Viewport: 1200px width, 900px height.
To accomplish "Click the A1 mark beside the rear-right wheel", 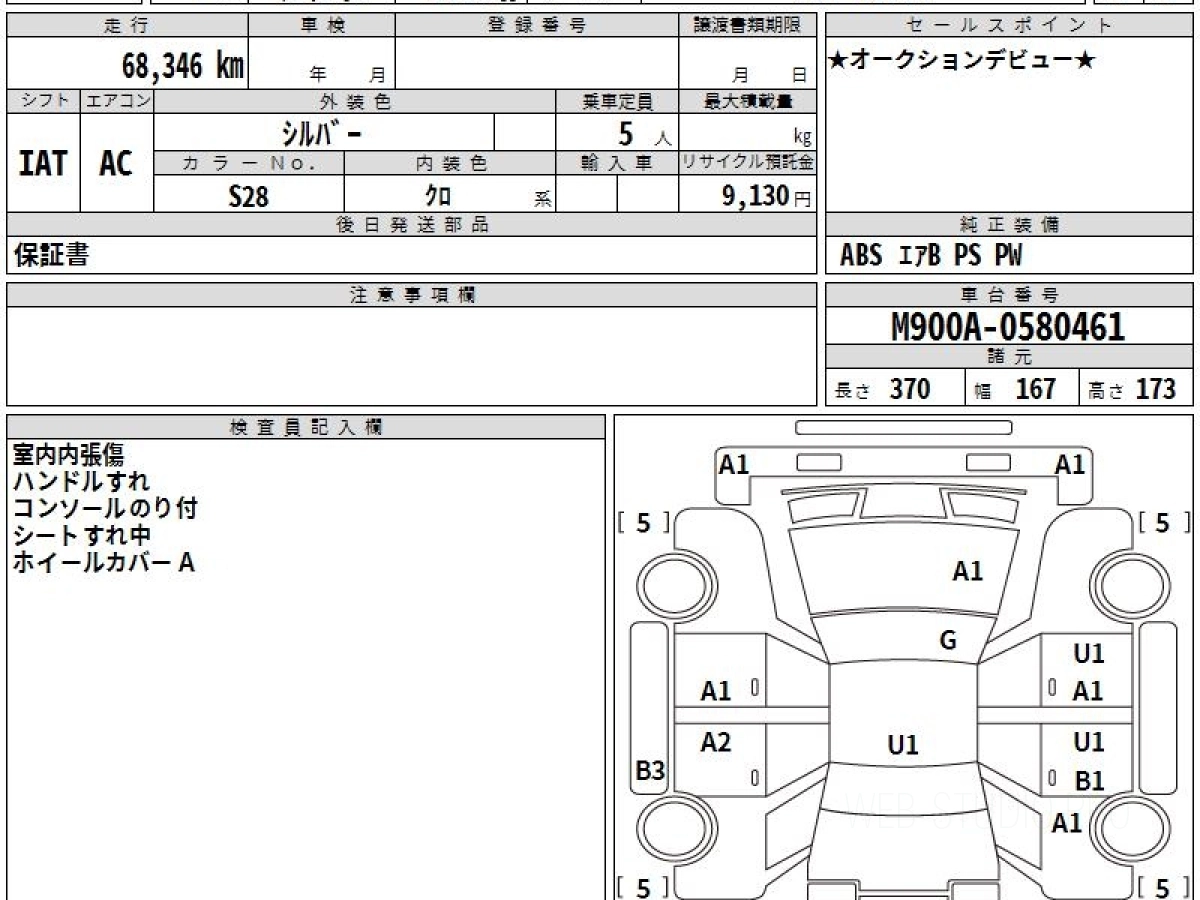I will (1067, 823).
